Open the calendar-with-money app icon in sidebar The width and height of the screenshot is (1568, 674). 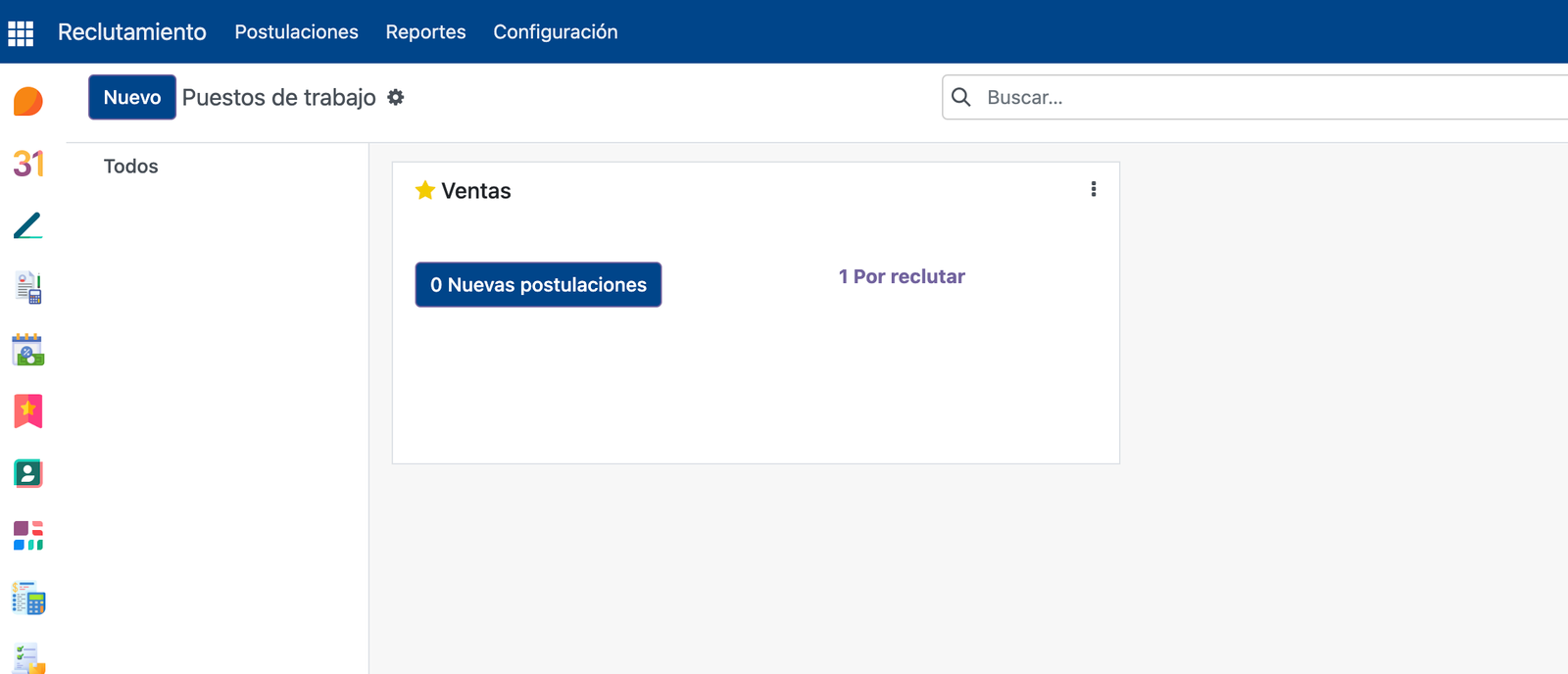[x=28, y=350]
